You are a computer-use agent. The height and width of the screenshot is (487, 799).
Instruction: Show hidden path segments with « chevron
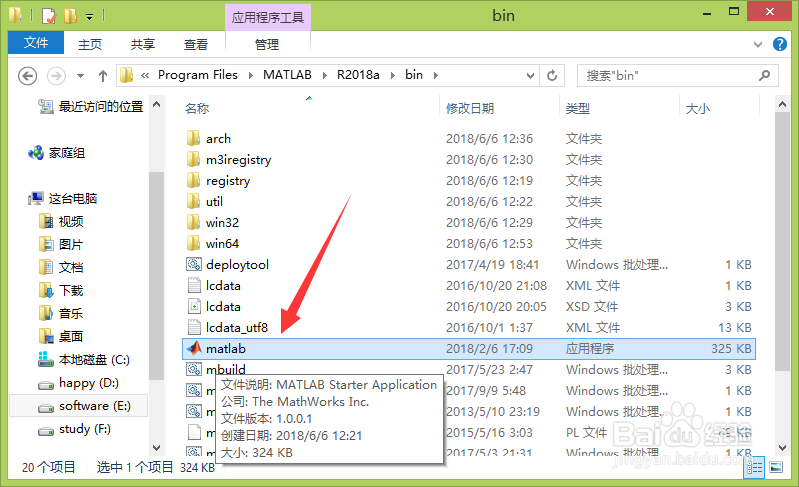(145, 76)
